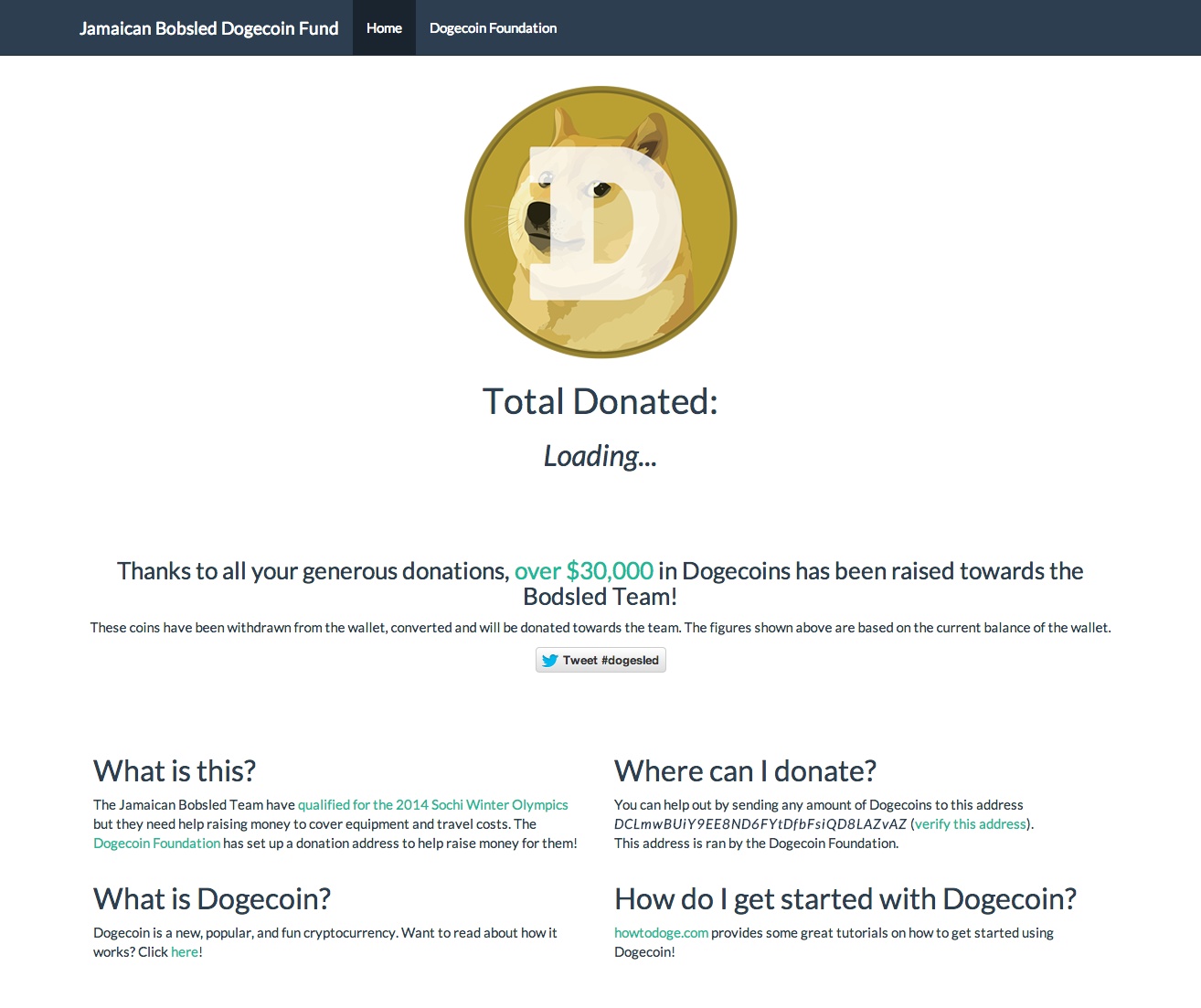
Task: Click the donation address DCLmwBUiY9EE8ND6FYtDfbFsiQD8LAZvAZ
Action: tap(760, 824)
